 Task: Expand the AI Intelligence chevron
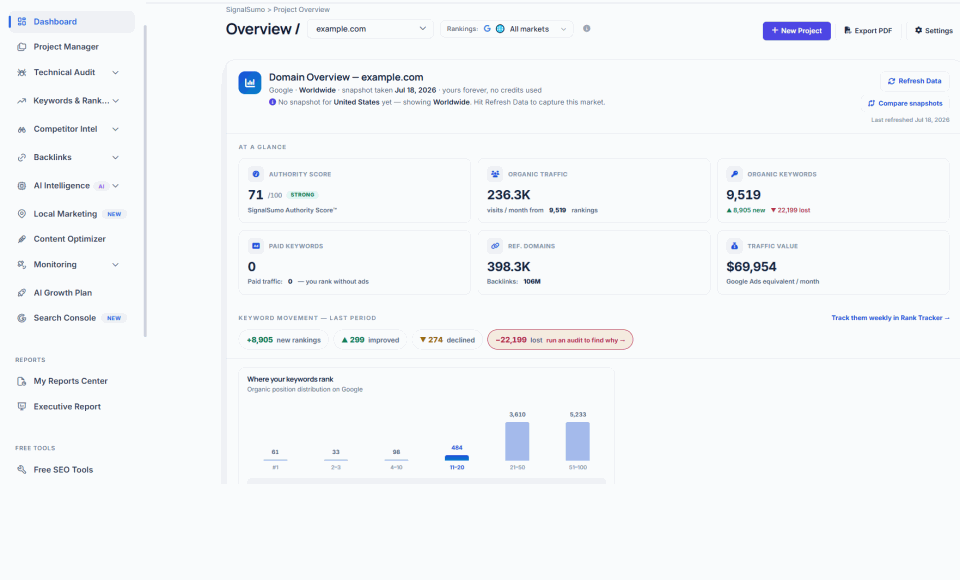pyautogui.click(x=115, y=186)
